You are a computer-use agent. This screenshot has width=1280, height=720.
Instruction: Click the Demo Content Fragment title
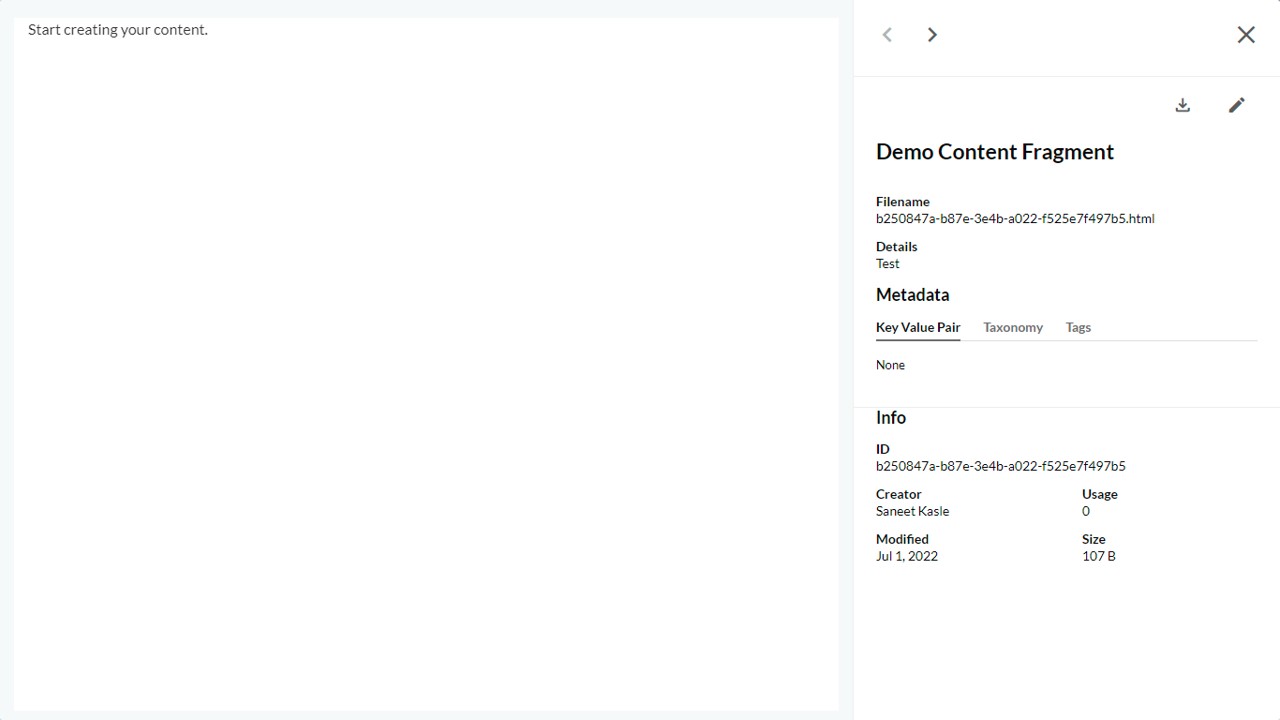(x=995, y=152)
